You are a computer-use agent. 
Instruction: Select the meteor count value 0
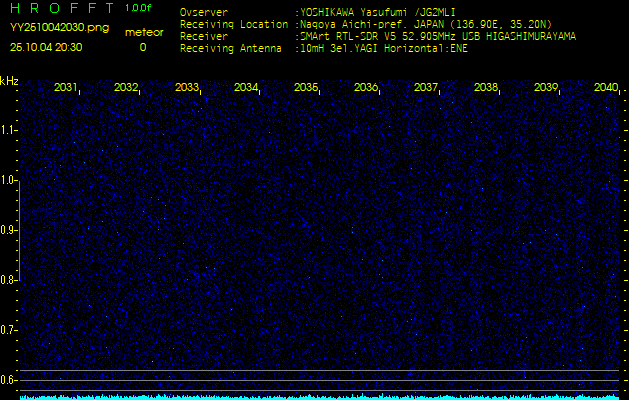(142, 47)
